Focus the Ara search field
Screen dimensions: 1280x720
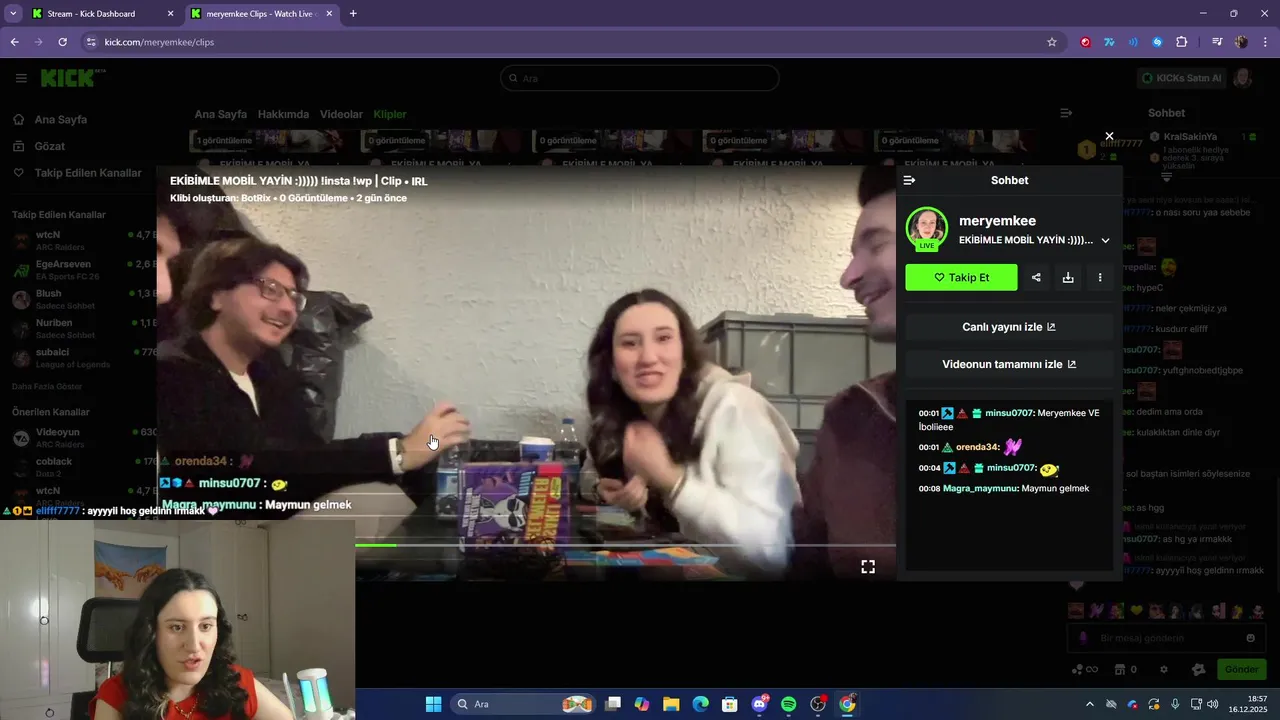[640, 78]
